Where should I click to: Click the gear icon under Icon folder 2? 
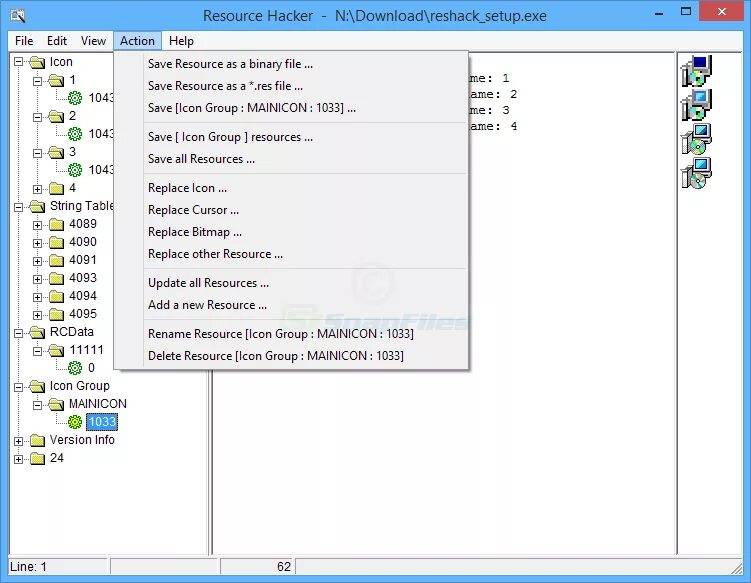(75, 134)
